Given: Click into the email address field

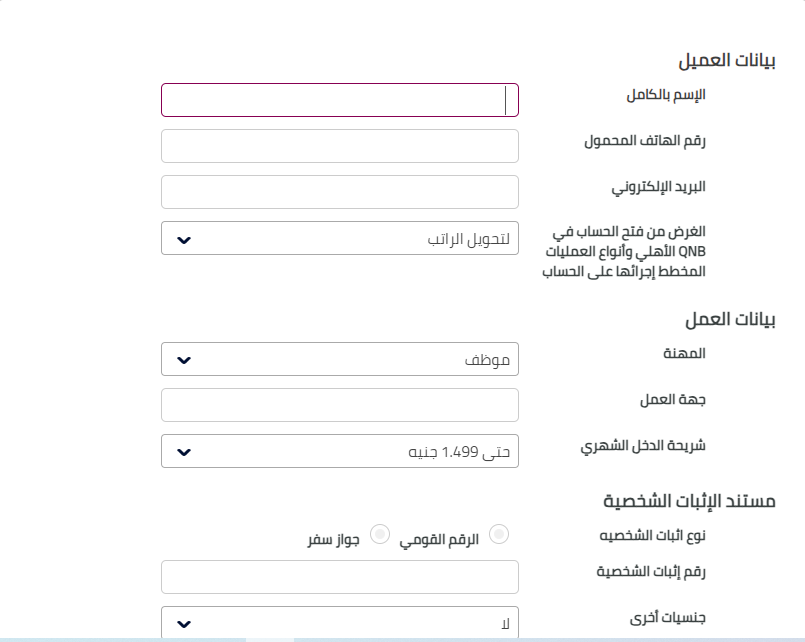Looking at the screenshot, I should 340,191.
